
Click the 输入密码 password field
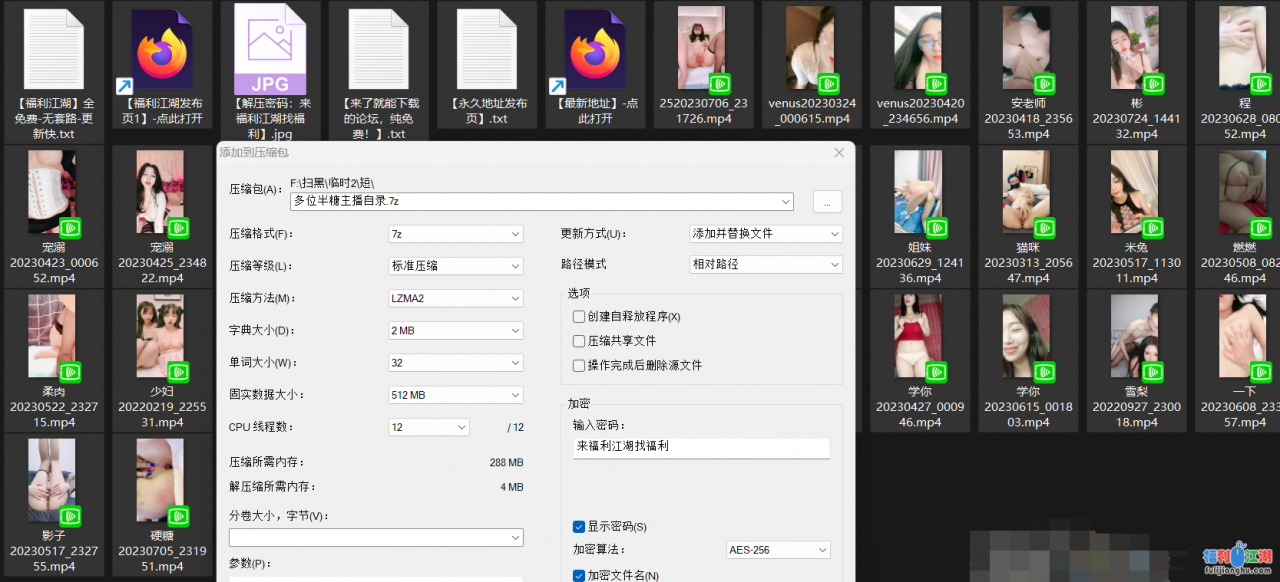click(x=701, y=446)
